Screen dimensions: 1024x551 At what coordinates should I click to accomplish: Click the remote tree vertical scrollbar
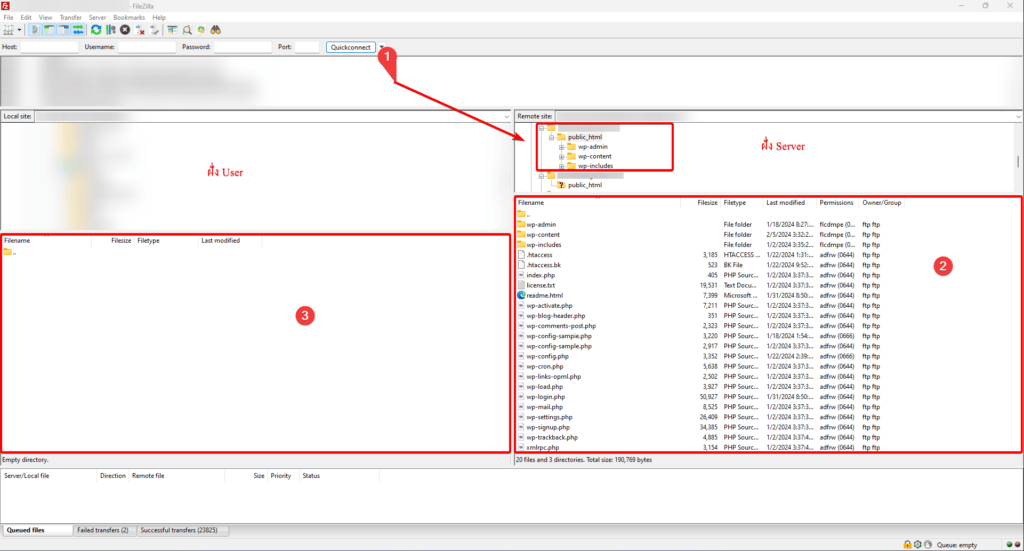[1018, 160]
